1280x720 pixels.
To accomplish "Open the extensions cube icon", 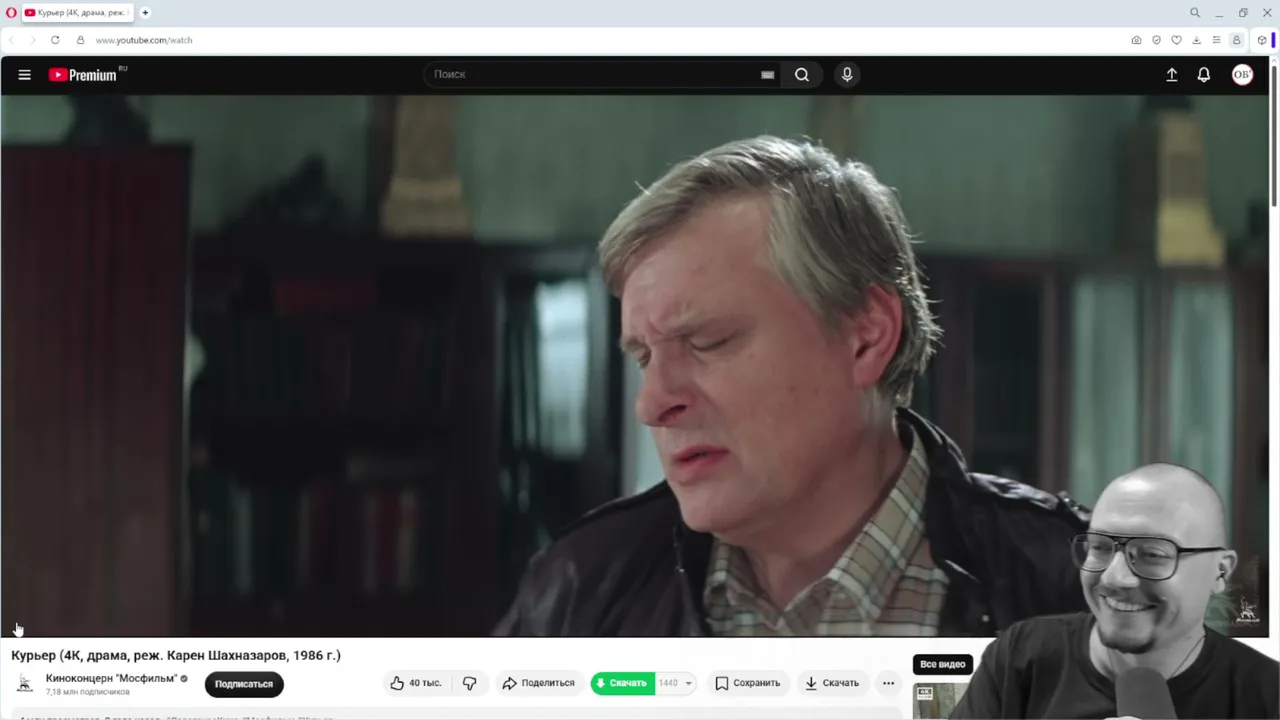I will (x=1262, y=40).
